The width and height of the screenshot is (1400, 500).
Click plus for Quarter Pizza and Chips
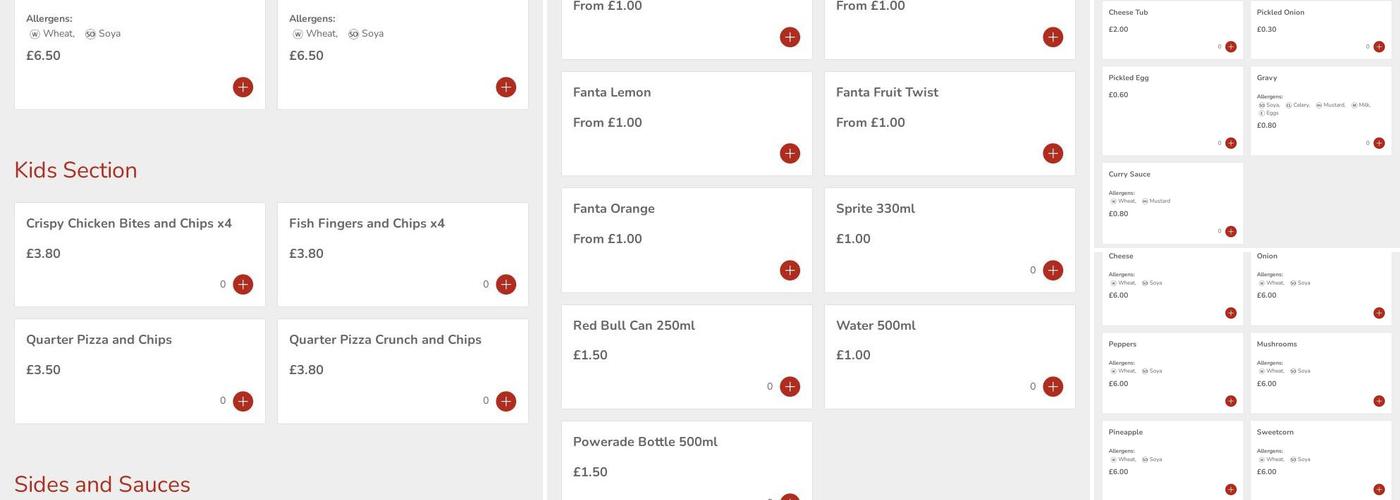tap(243, 401)
